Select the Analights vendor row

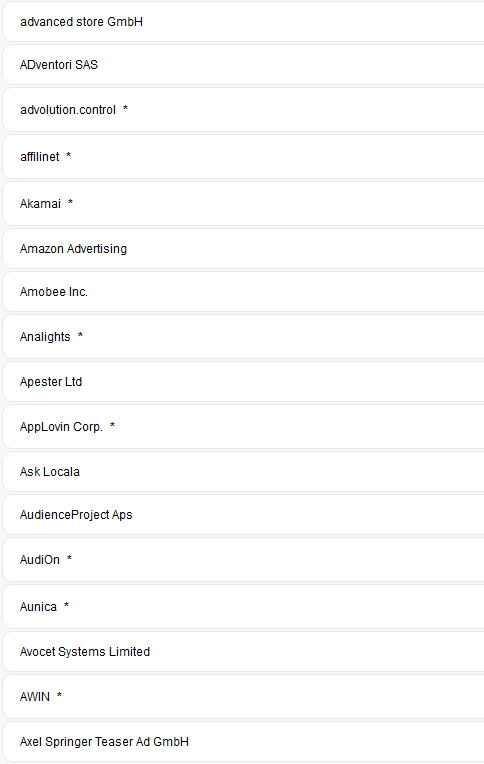(x=244, y=337)
